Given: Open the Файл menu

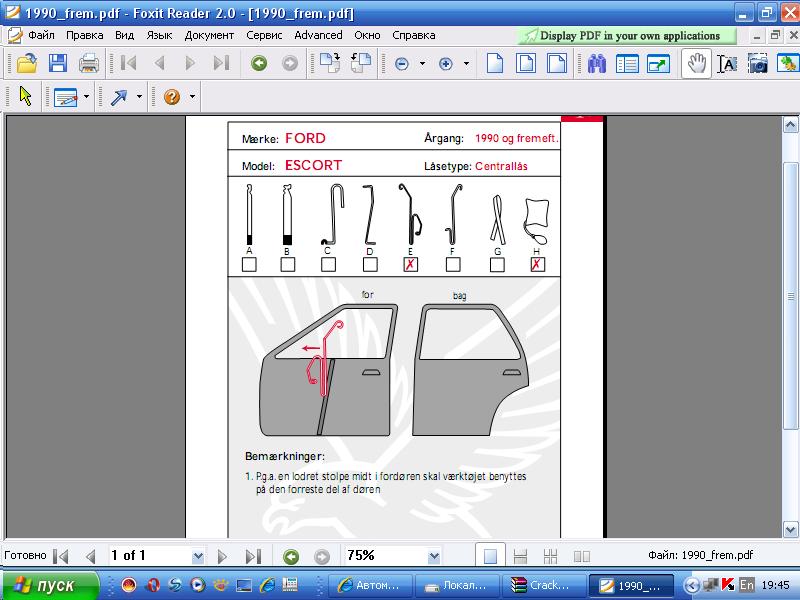Looking at the screenshot, I should 41,35.
